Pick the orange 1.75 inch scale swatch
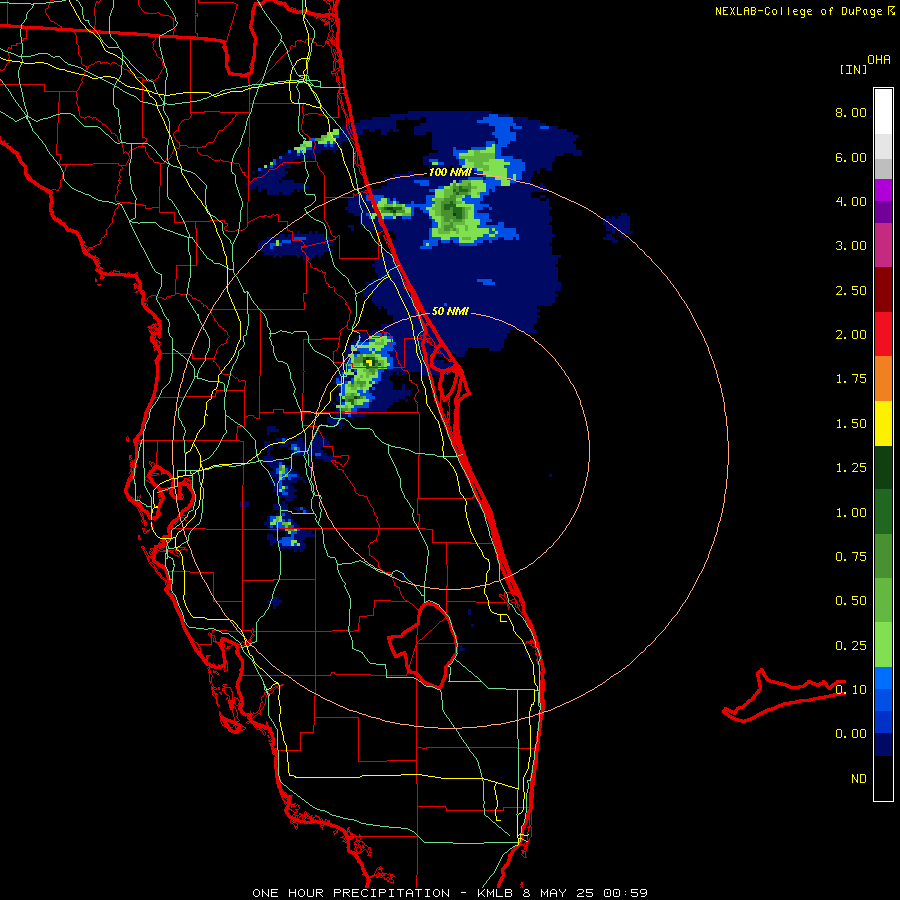 point(883,379)
